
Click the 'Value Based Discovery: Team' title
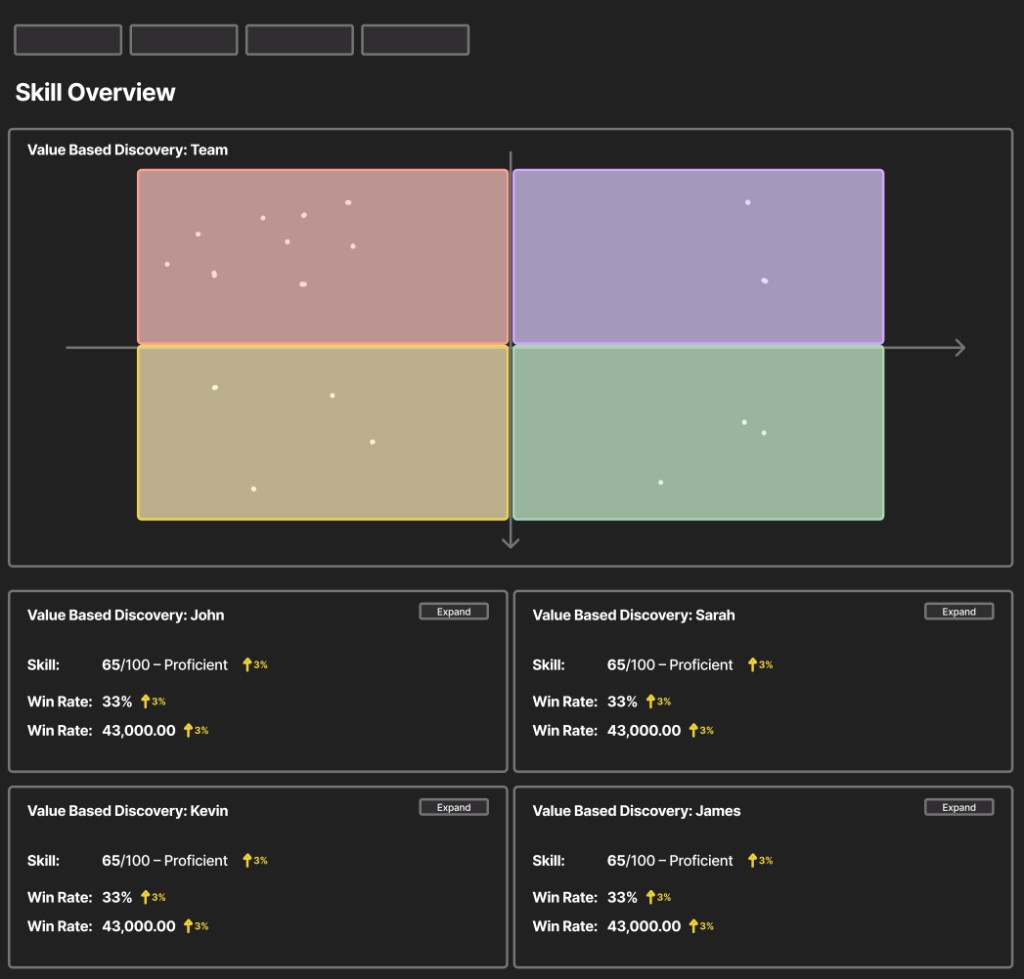(127, 150)
